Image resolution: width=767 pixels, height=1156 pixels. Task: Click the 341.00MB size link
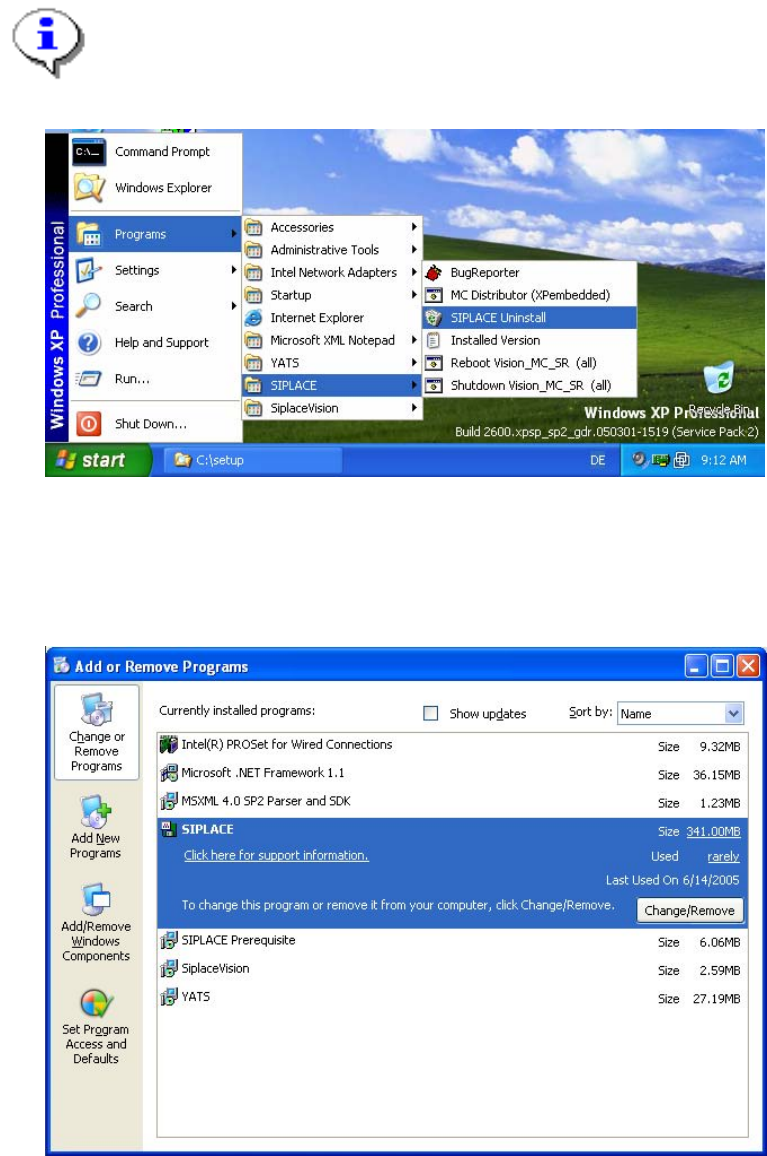coord(713,832)
